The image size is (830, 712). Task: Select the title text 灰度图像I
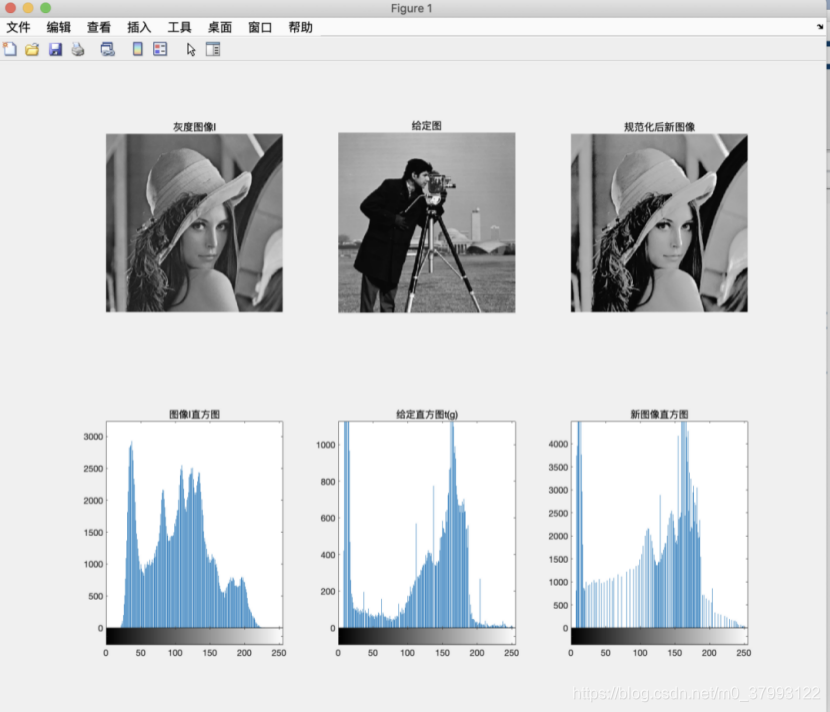[x=194, y=127]
